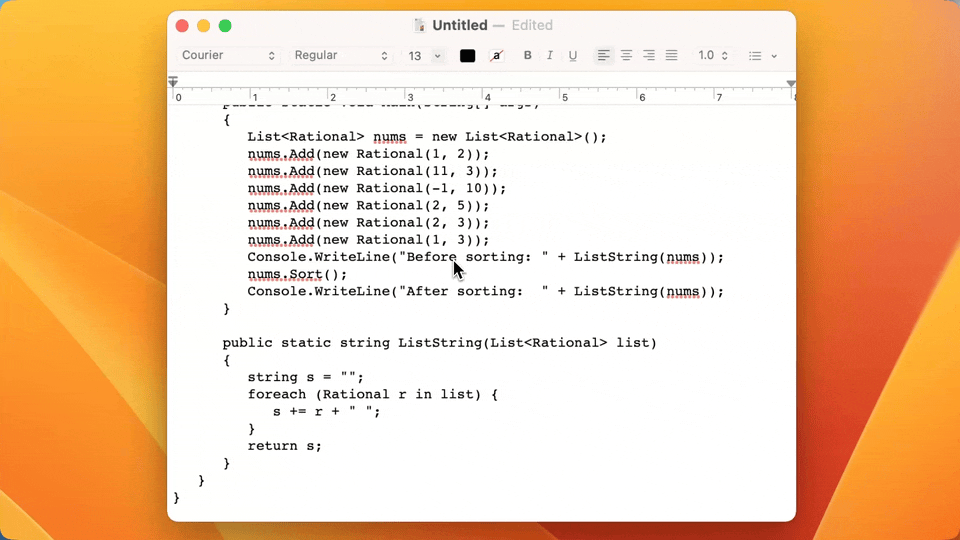The height and width of the screenshot is (540, 960).
Task: Open the Regular typeface style dropdown
Action: click(x=340, y=56)
